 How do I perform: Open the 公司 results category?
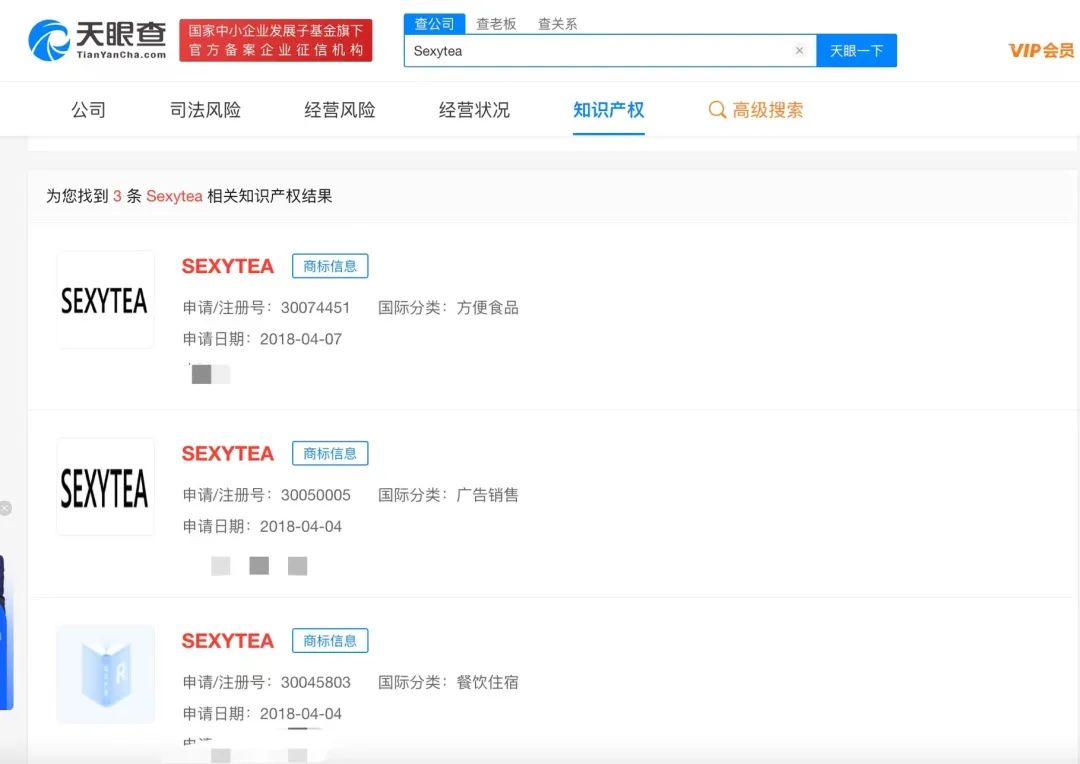tap(88, 110)
